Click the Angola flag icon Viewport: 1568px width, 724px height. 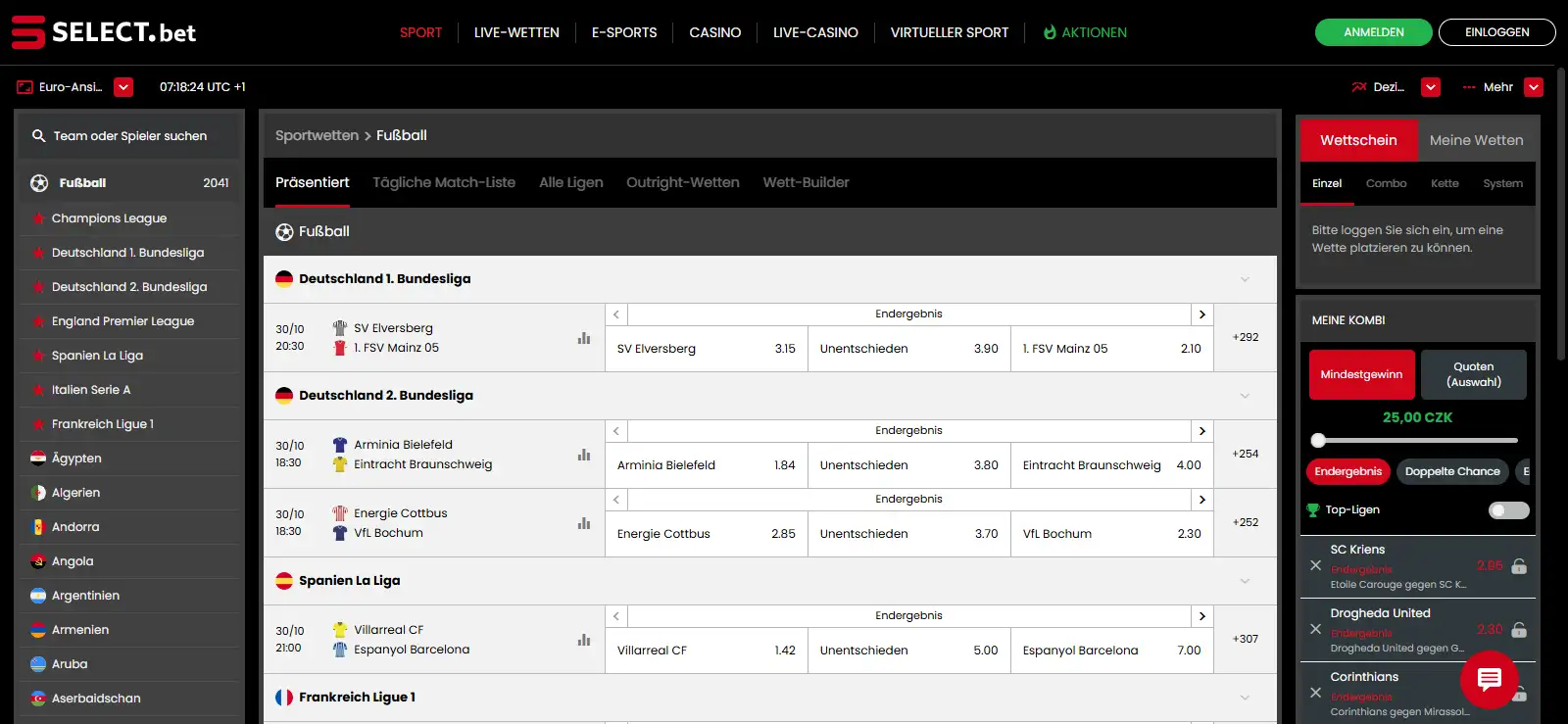tap(38, 561)
